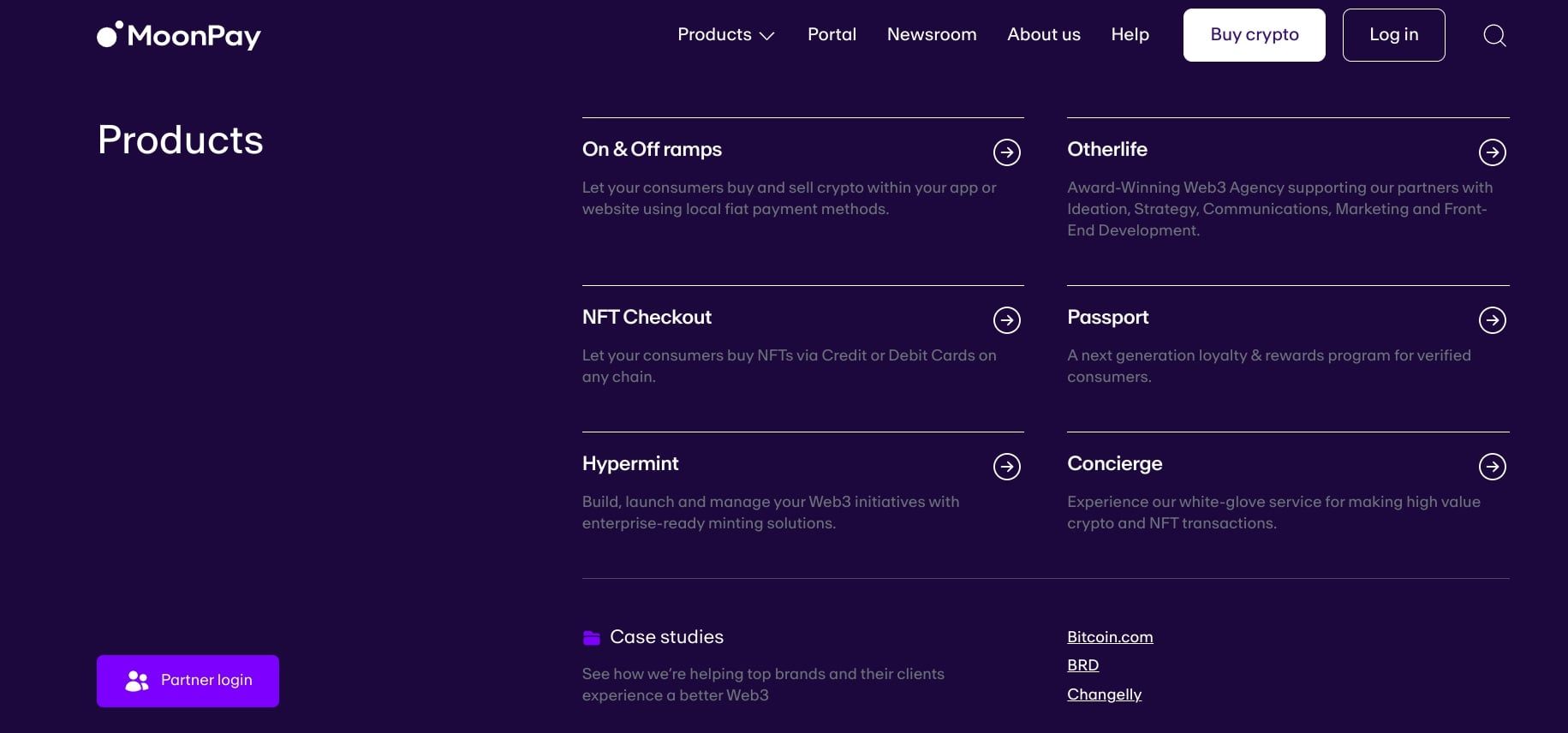Image resolution: width=1568 pixels, height=733 pixels.
Task: Open the BRD case study link
Action: [1082, 665]
